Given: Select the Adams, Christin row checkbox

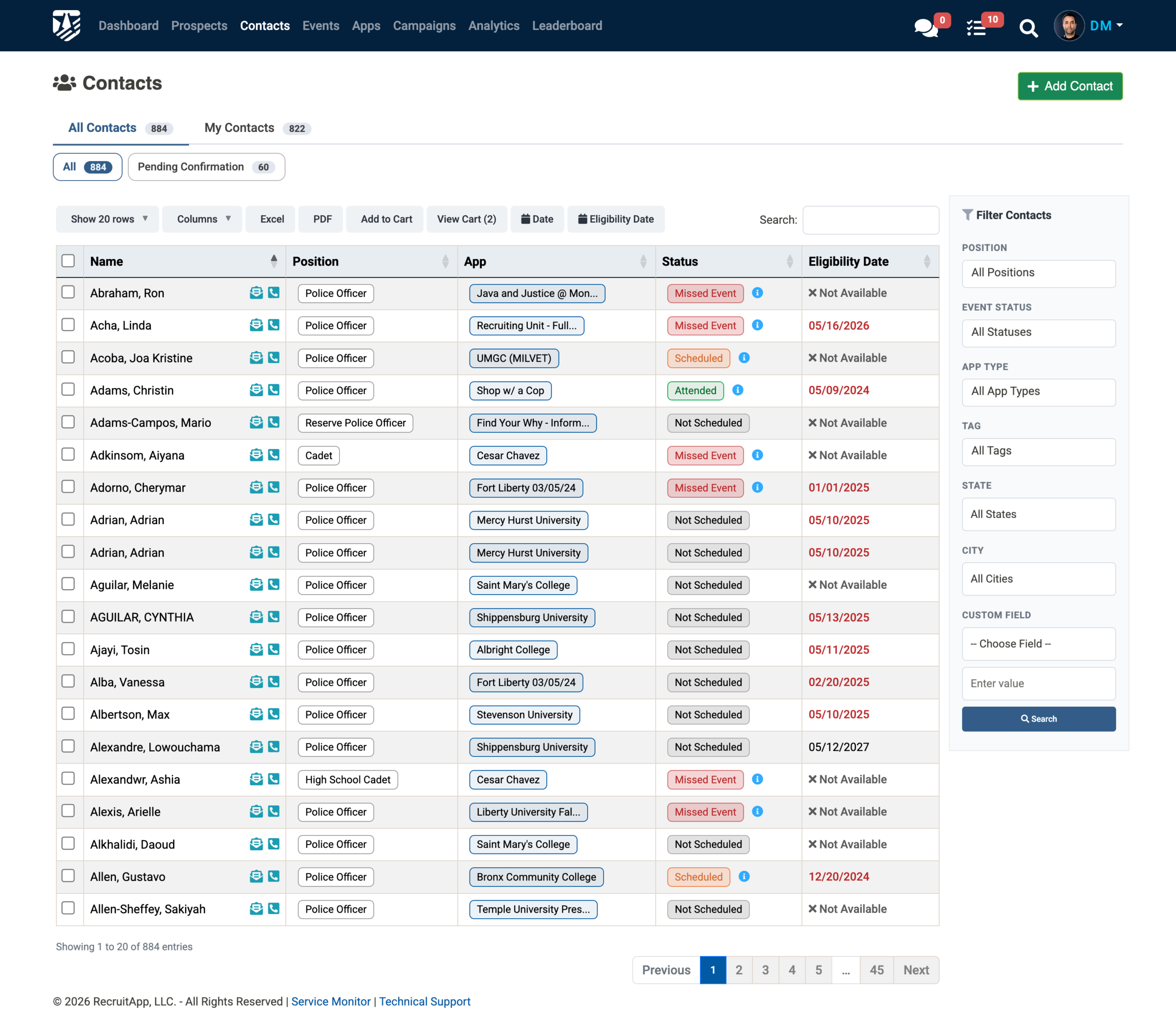Looking at the screenshot, I should [68, 389].
